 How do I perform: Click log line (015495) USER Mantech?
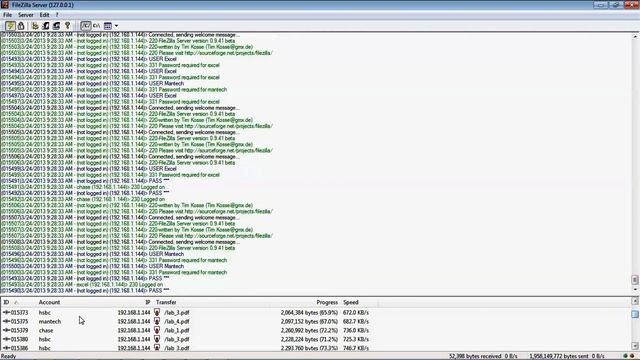click(x=92, y=83)
